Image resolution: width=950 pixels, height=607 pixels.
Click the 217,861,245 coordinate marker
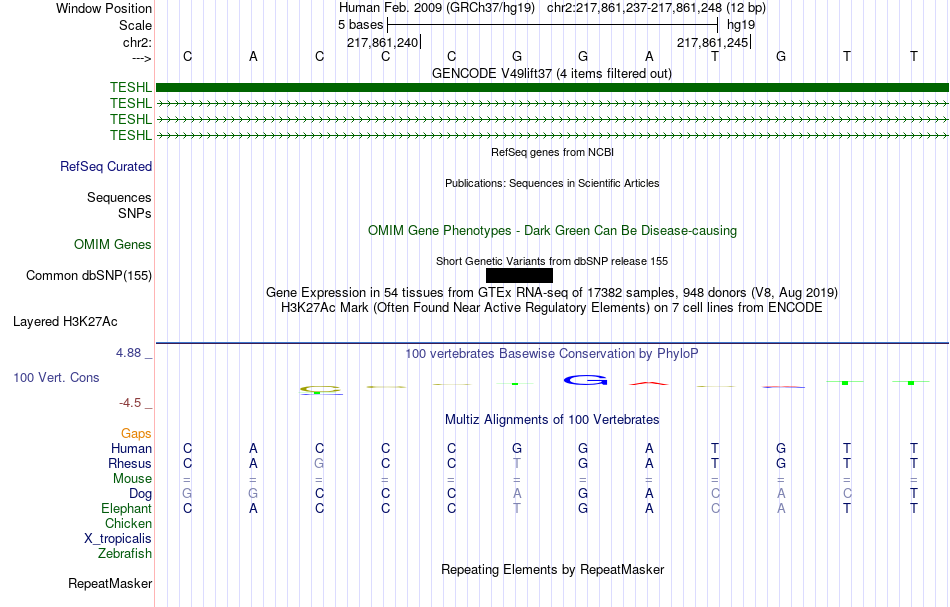[x=712, y=42]
